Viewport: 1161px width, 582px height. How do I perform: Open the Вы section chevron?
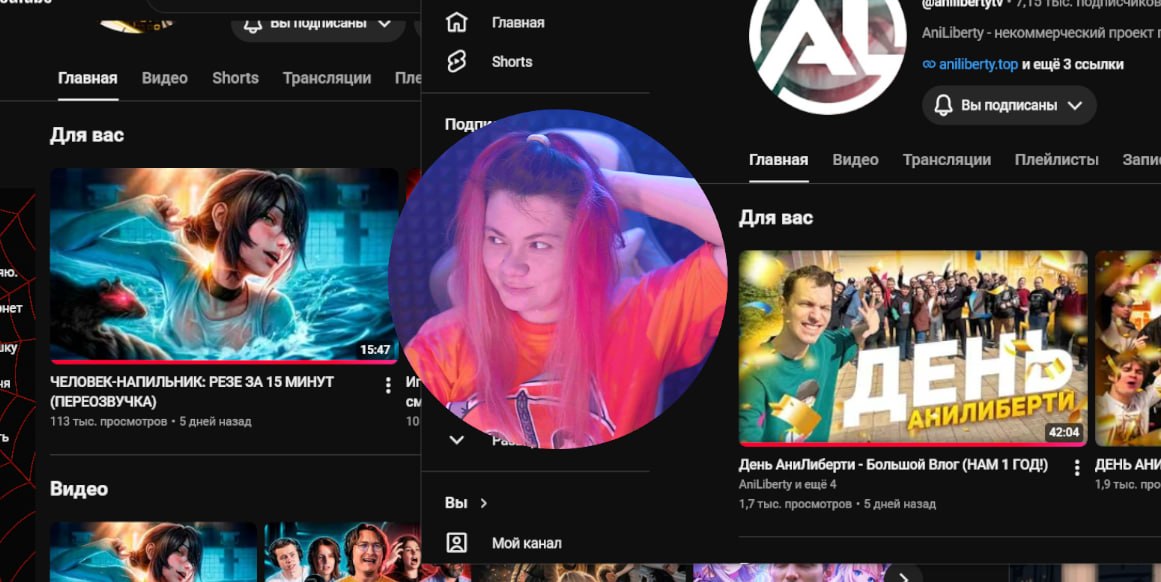[484, 503]
